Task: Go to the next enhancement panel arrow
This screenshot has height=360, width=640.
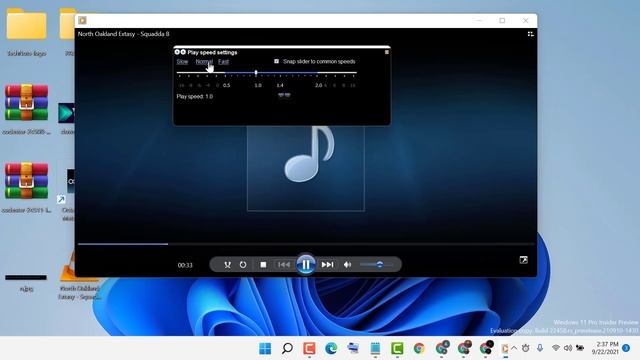Action: [x=183, y=52]
